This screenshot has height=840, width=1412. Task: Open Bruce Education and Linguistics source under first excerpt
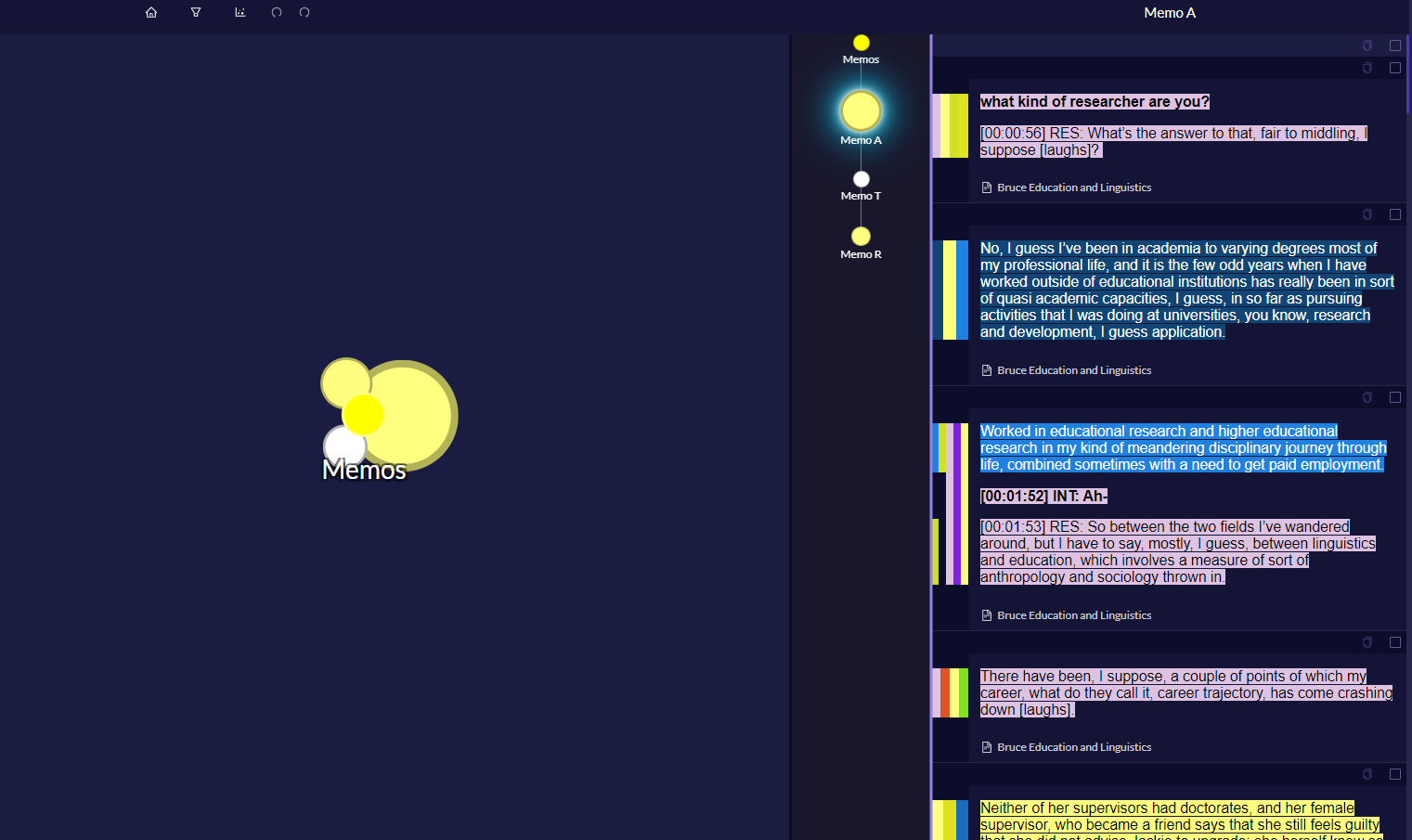click(x=1073, y=187)
